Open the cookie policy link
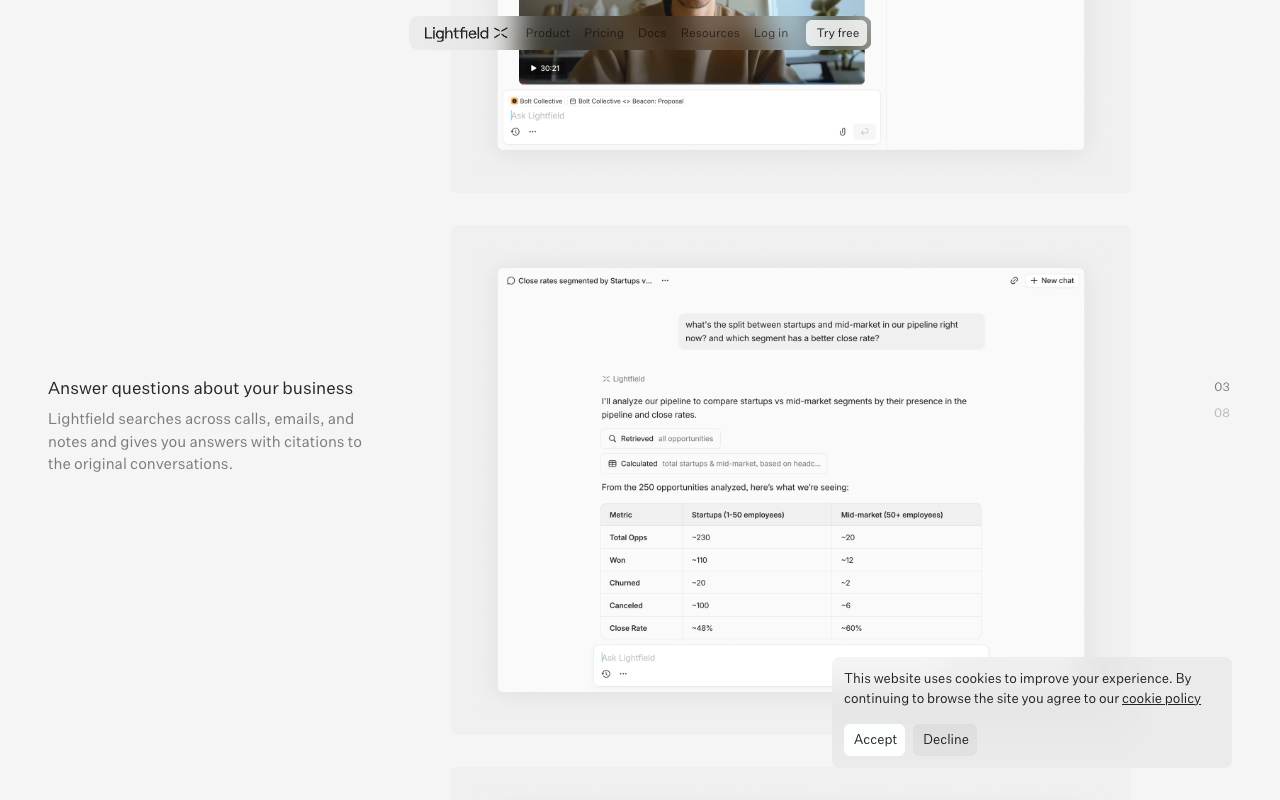The height and width of the screenshot is (800, 1280). click(x=1161, y=699)
